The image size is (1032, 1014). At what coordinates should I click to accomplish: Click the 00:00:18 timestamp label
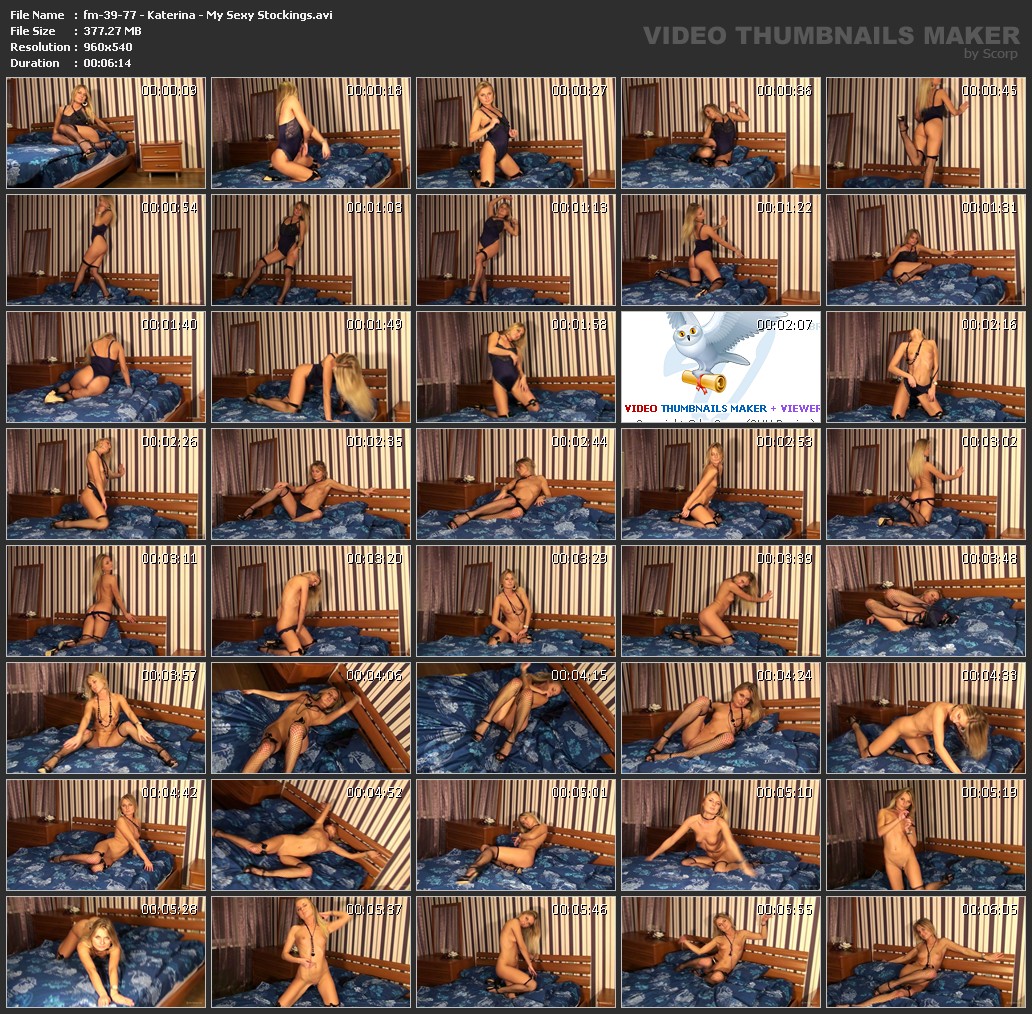[374, 91]
